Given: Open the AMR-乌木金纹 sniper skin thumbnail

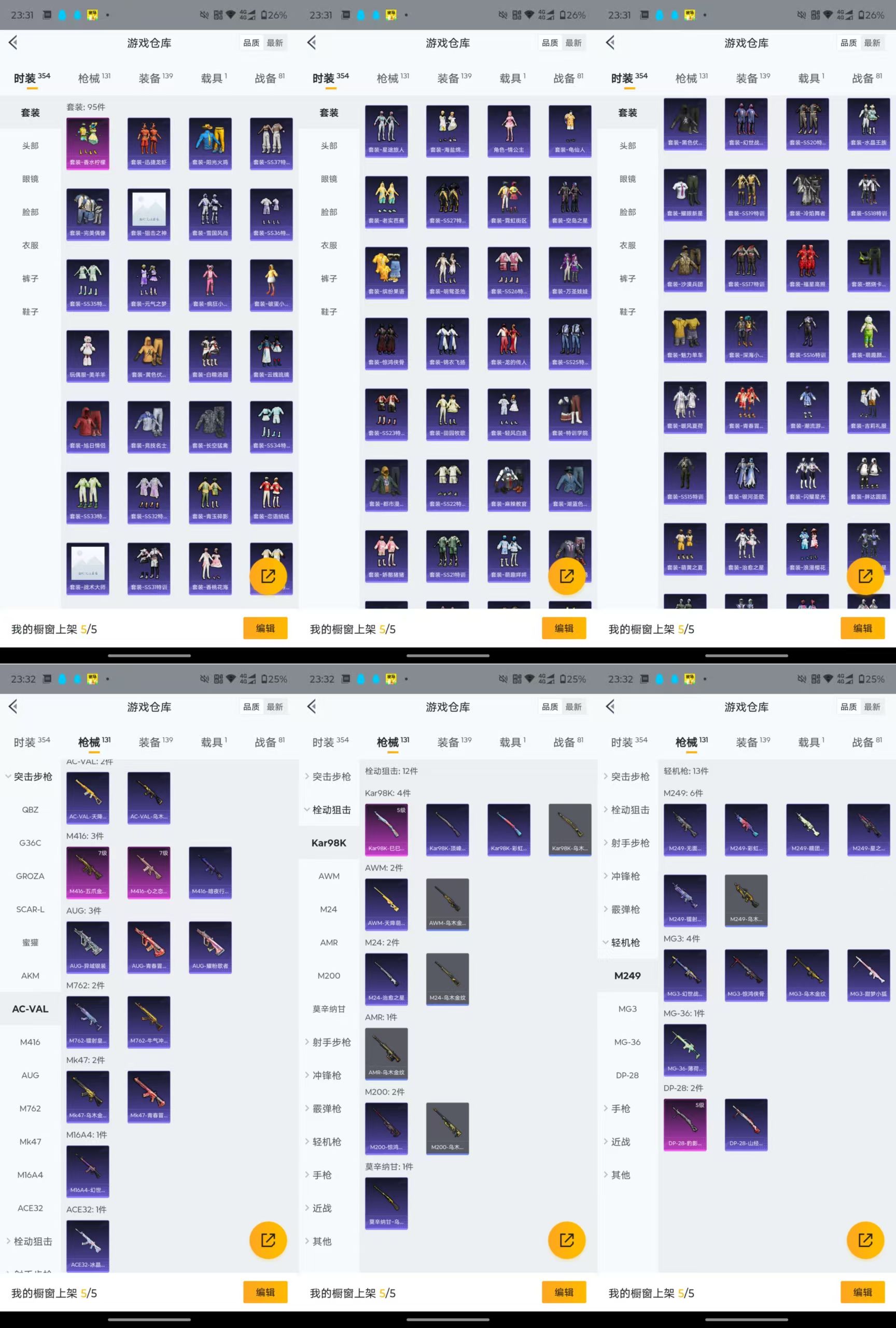Looking at the screenshot, I should pos(386,1054).
